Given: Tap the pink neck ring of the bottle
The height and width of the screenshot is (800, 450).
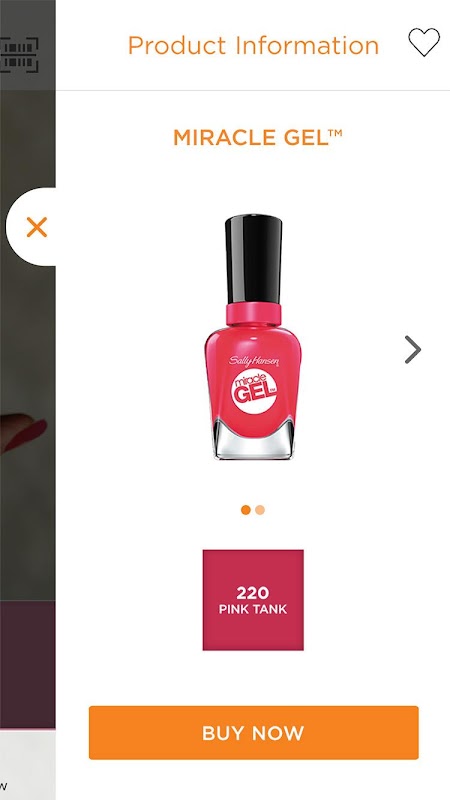Looking at the screenshot, I should pyautogui.click(x=254, y=314).
